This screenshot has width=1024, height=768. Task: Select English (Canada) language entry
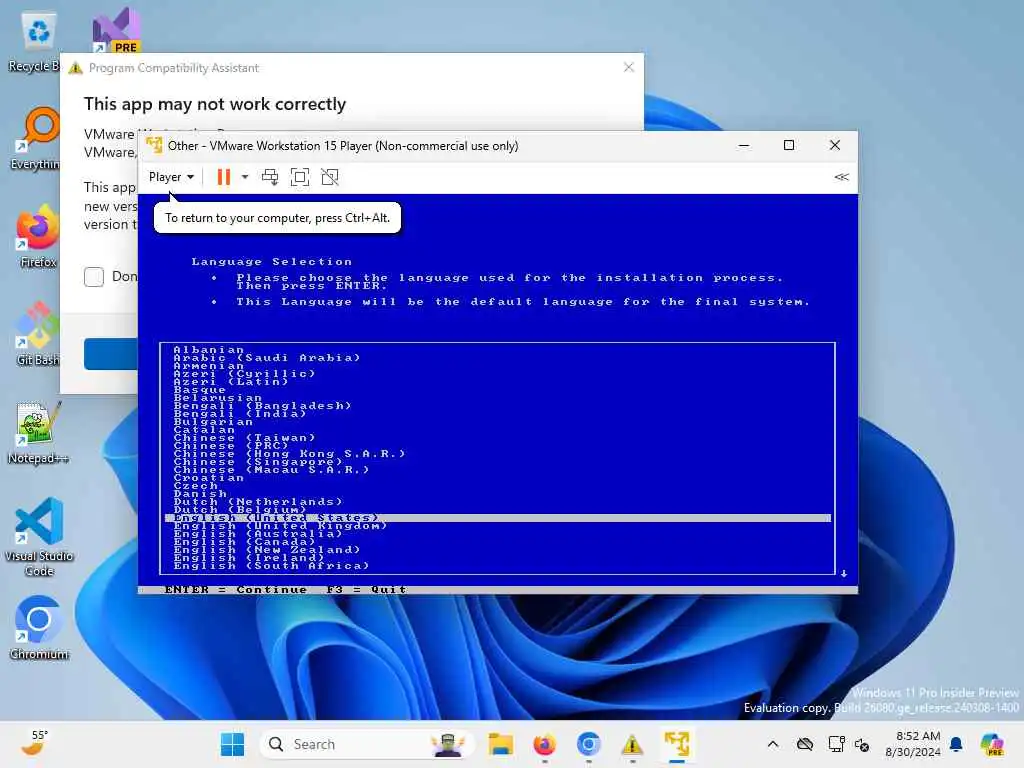(x=244, y=541)
